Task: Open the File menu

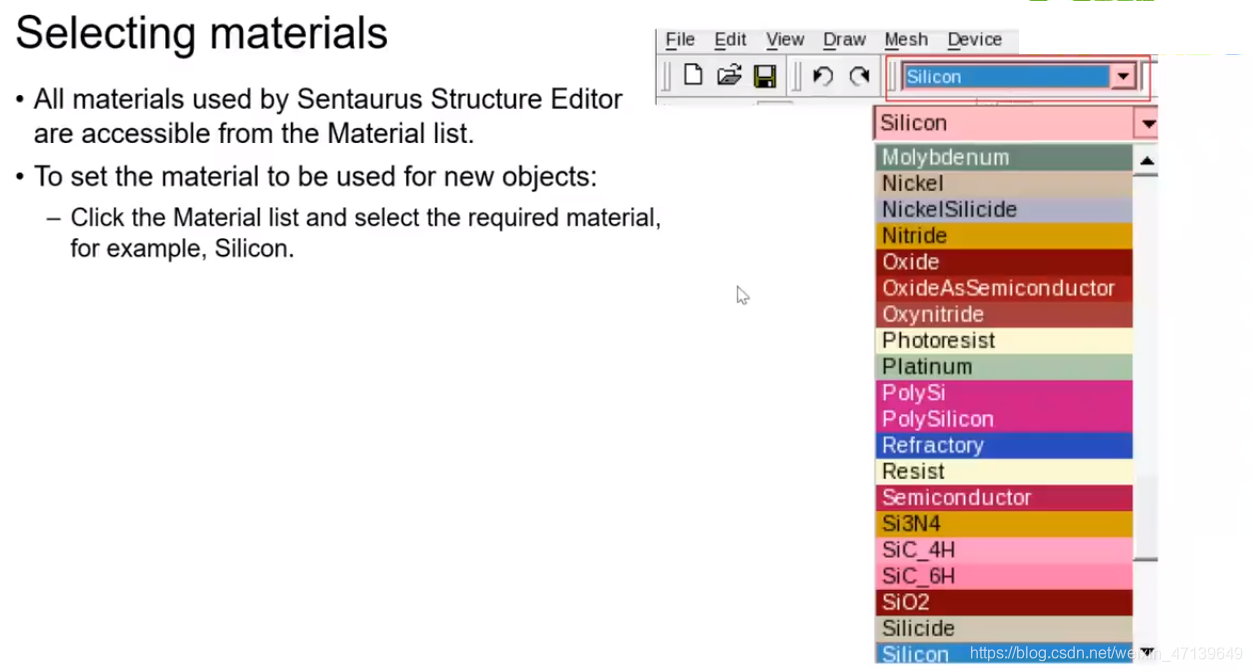Action: click(x=680, y=39)
